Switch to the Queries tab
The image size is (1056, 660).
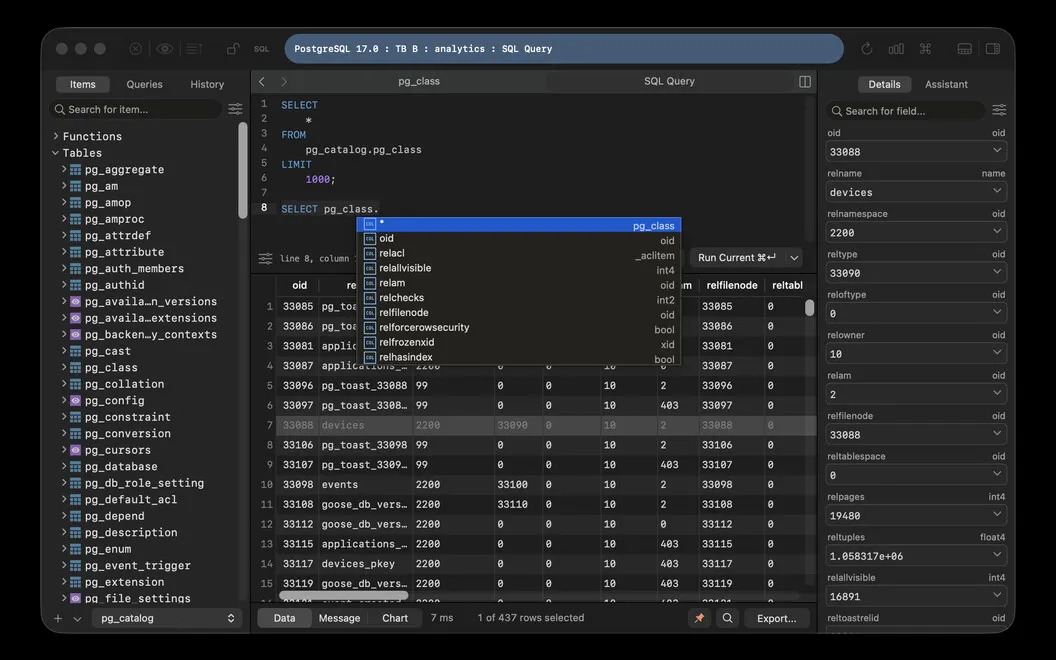145,84
